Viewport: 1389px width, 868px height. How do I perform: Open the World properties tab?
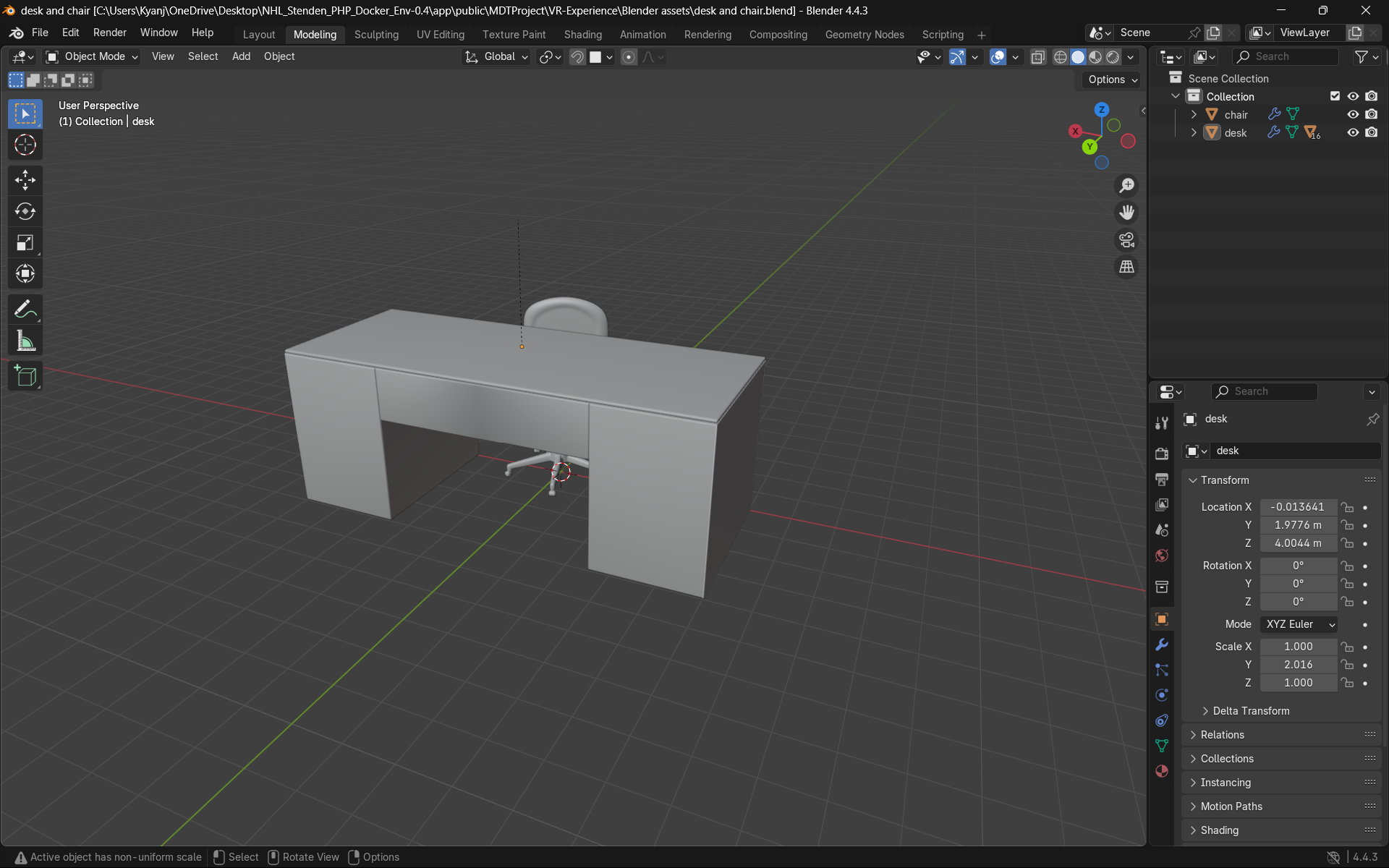[1162, 555]
